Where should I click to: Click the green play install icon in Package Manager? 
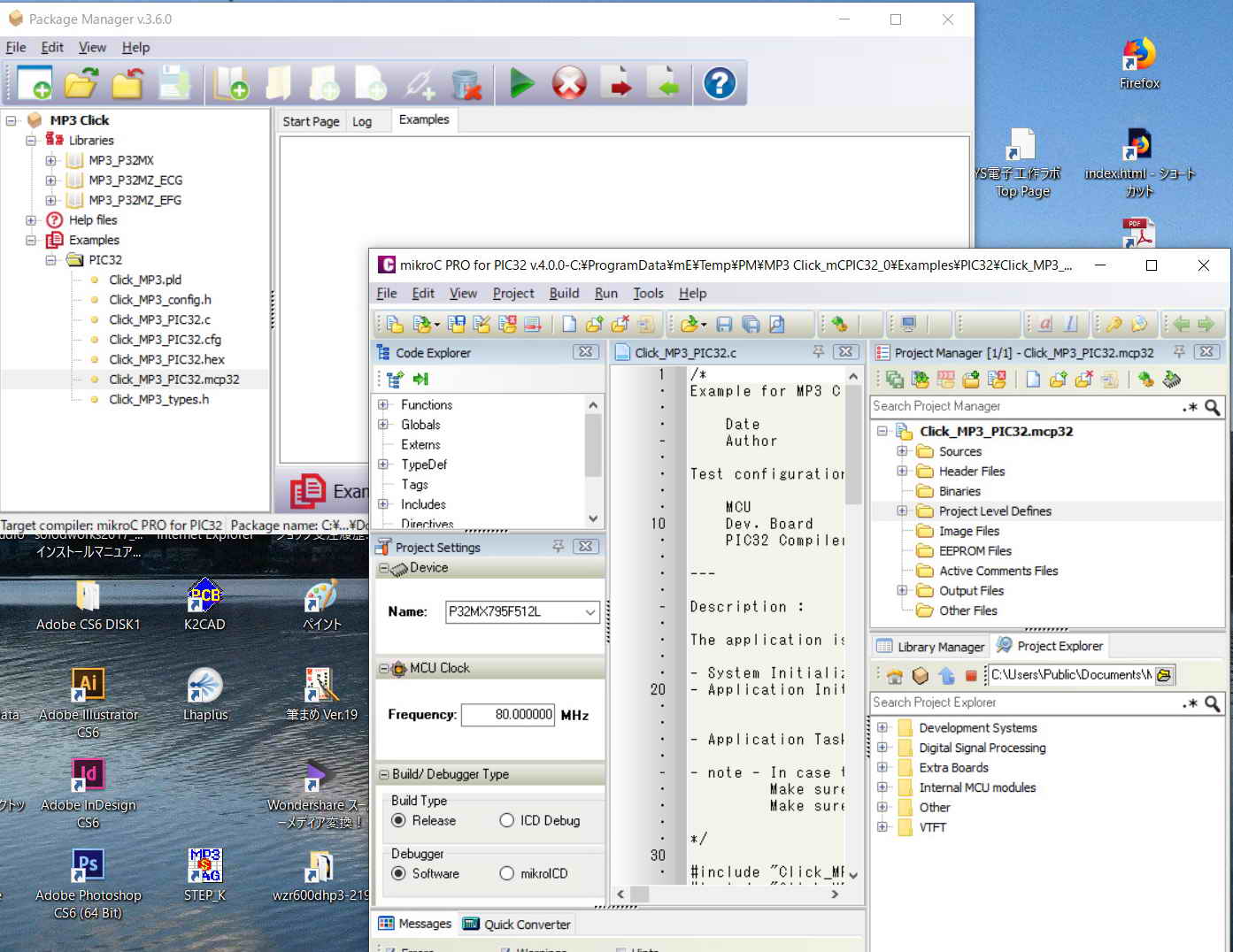click(x=522, y=83)
